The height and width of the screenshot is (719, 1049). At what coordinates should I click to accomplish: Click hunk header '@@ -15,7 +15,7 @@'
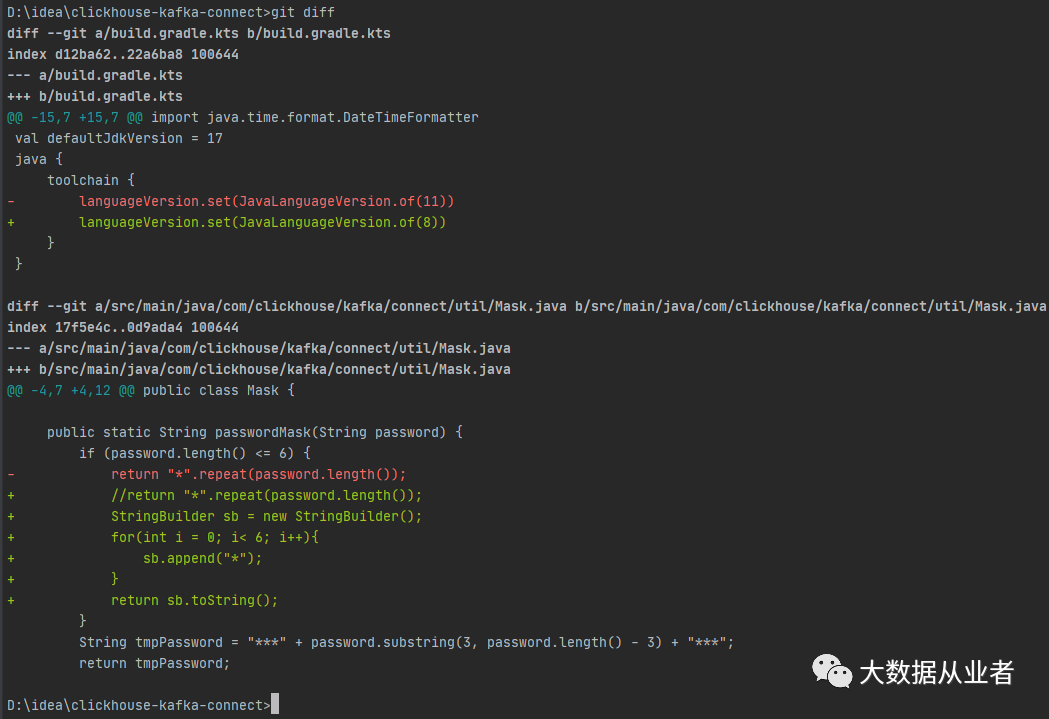pos(74,117)
